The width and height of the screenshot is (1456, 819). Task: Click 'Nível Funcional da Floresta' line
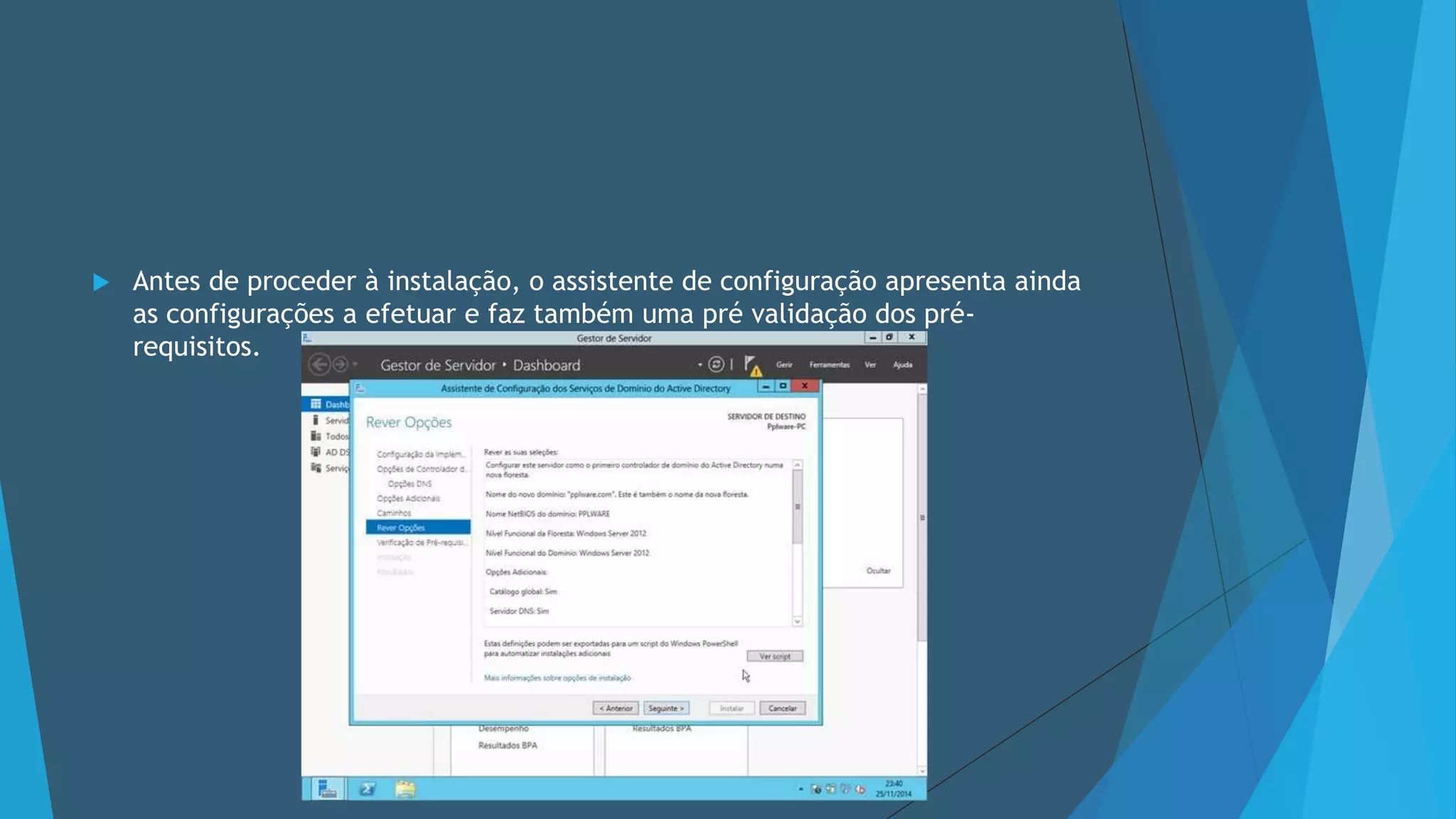point(566,533)
